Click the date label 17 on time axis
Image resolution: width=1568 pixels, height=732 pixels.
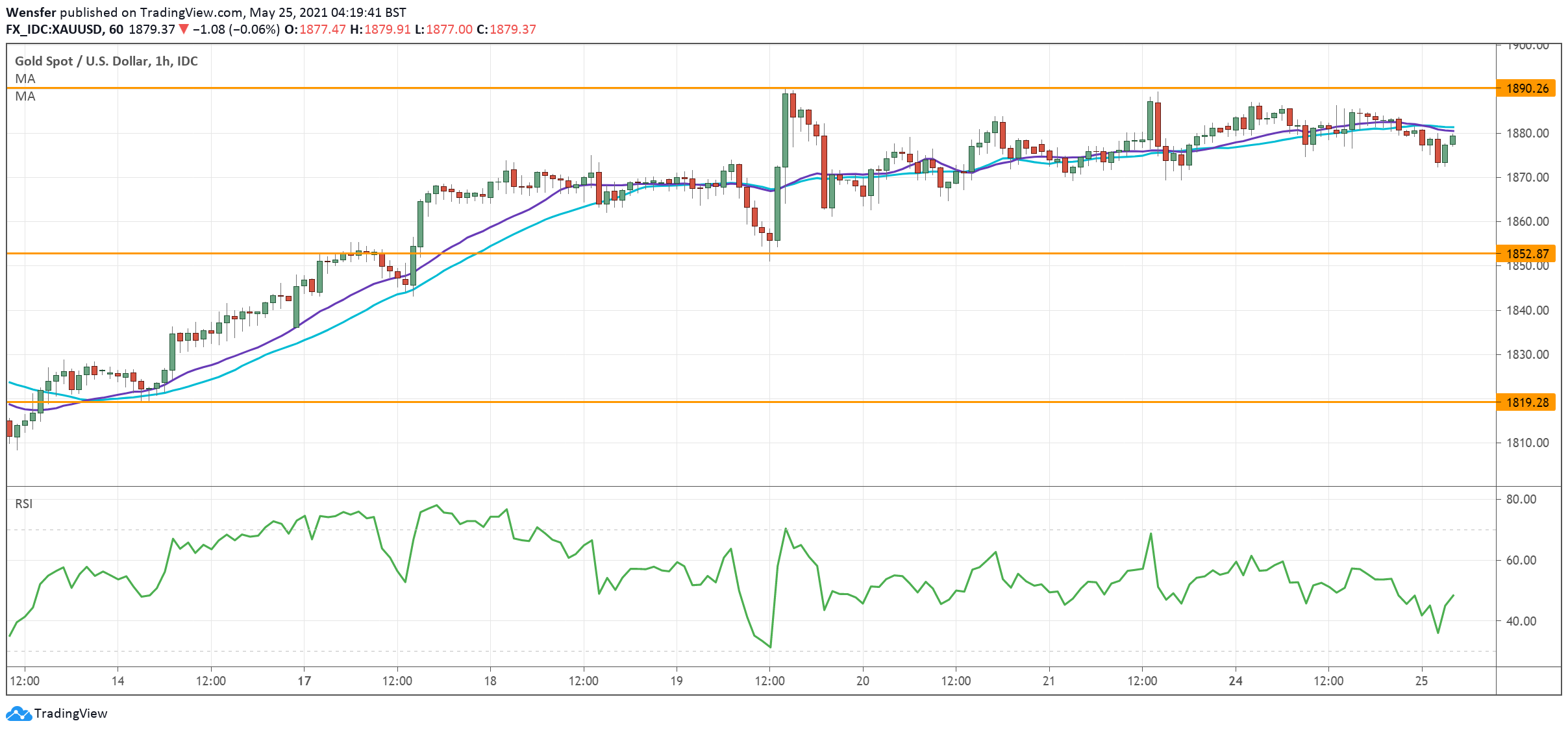pyautogui.click(x=304, y=681)
